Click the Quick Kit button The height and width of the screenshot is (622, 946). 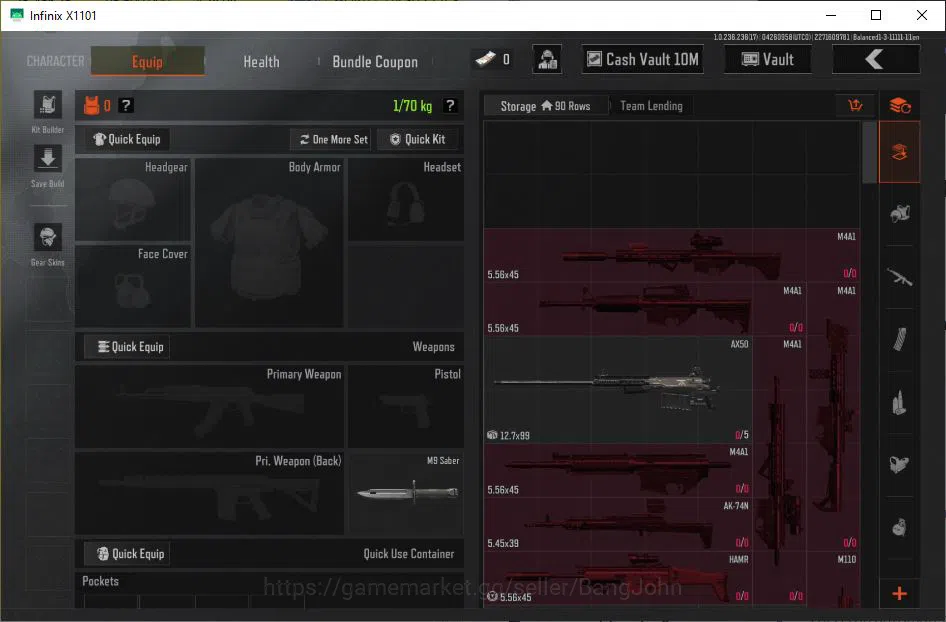tap(417, 139)
